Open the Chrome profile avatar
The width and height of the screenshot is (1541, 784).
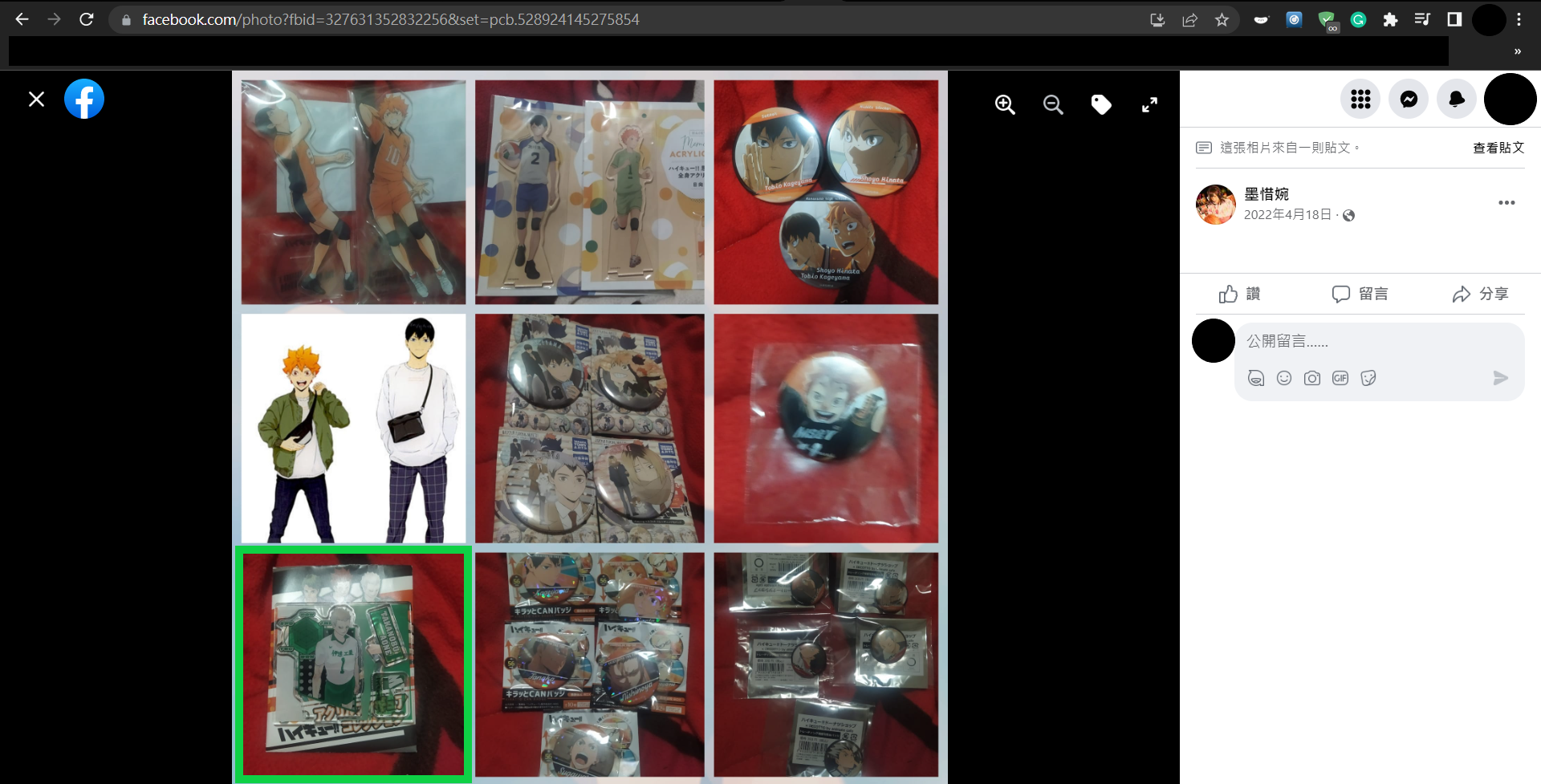point(1489,19)
